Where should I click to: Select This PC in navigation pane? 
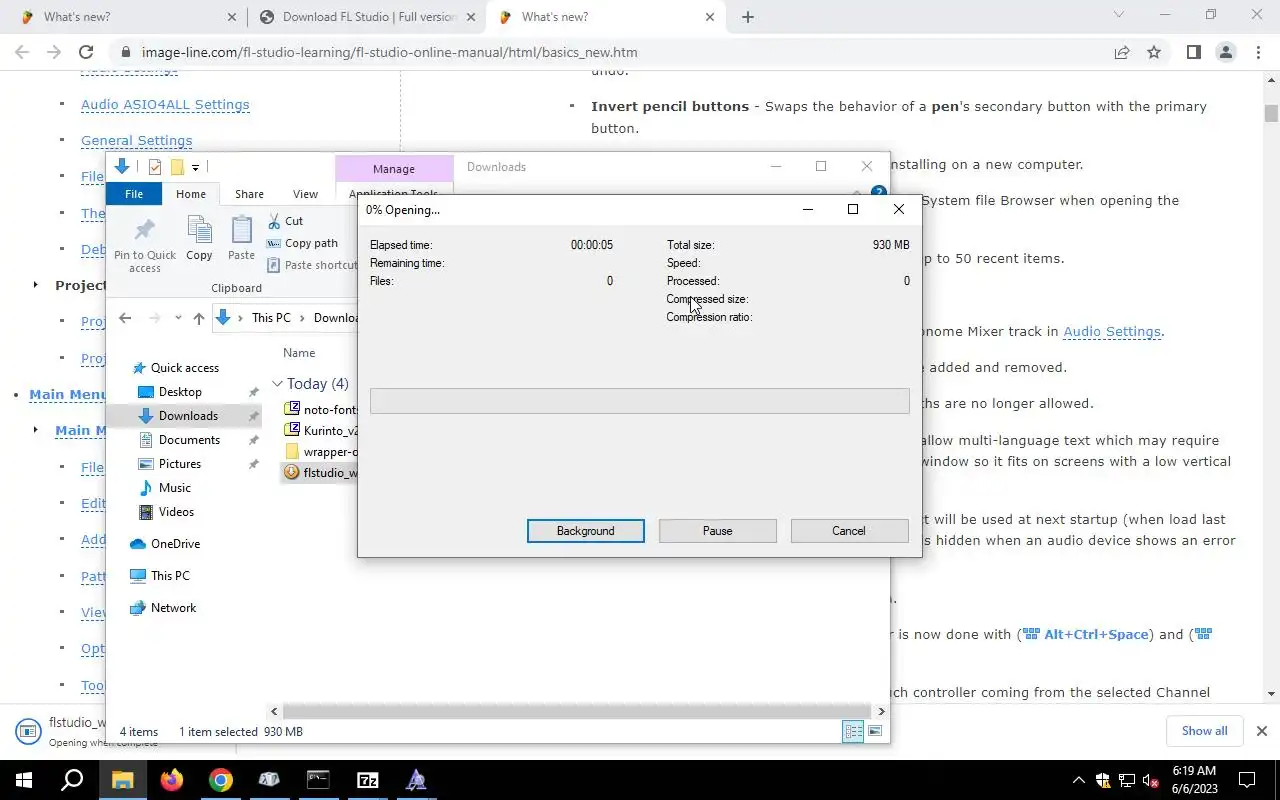160,576
